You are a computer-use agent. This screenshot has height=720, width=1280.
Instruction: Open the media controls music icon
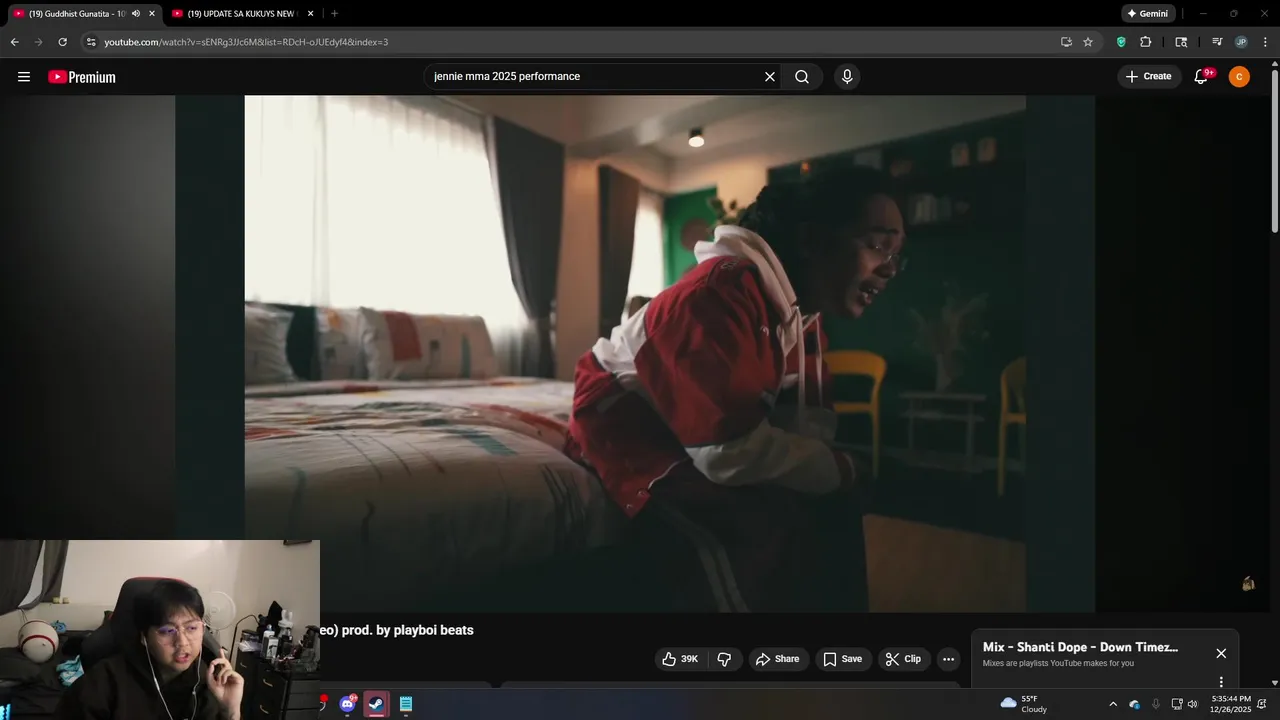point(1217,42)
